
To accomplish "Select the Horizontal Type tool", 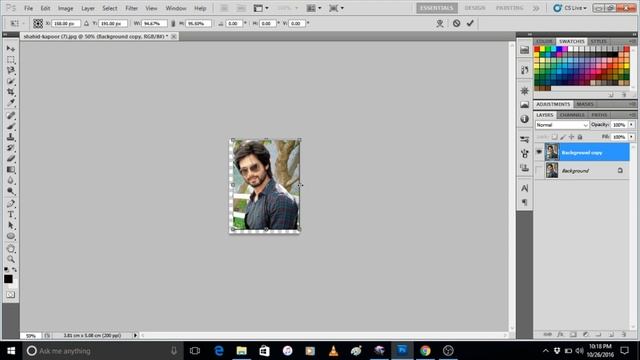I will click(11, 214).
